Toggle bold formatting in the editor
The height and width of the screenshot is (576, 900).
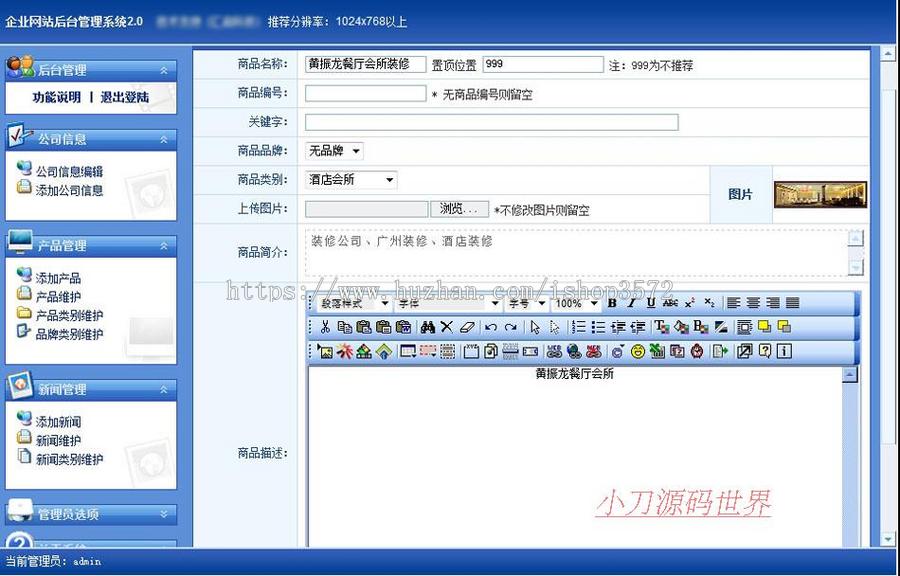coord(612,301)
